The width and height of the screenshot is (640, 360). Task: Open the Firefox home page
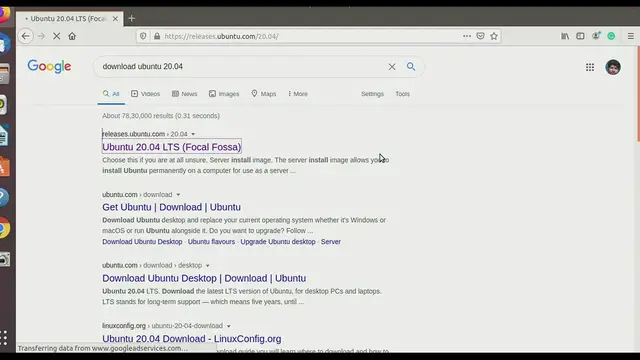tap(72, 36)
